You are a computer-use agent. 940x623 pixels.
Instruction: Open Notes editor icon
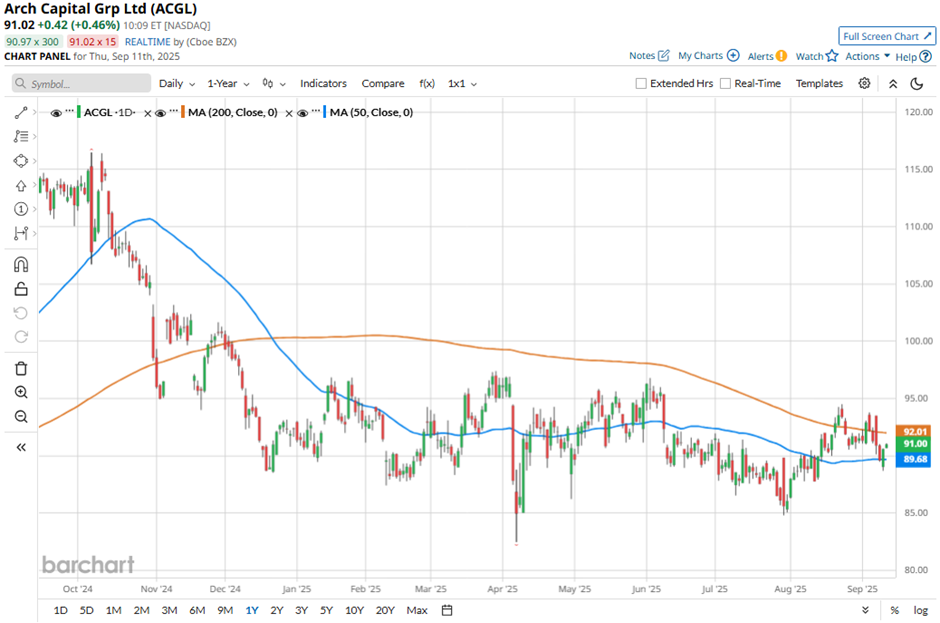click(664, 56)
